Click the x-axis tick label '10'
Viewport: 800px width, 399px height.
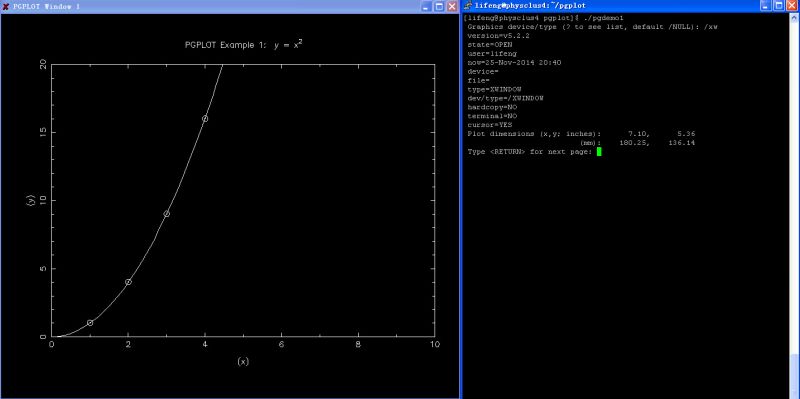pyautogui.click(x=435, y=344)
